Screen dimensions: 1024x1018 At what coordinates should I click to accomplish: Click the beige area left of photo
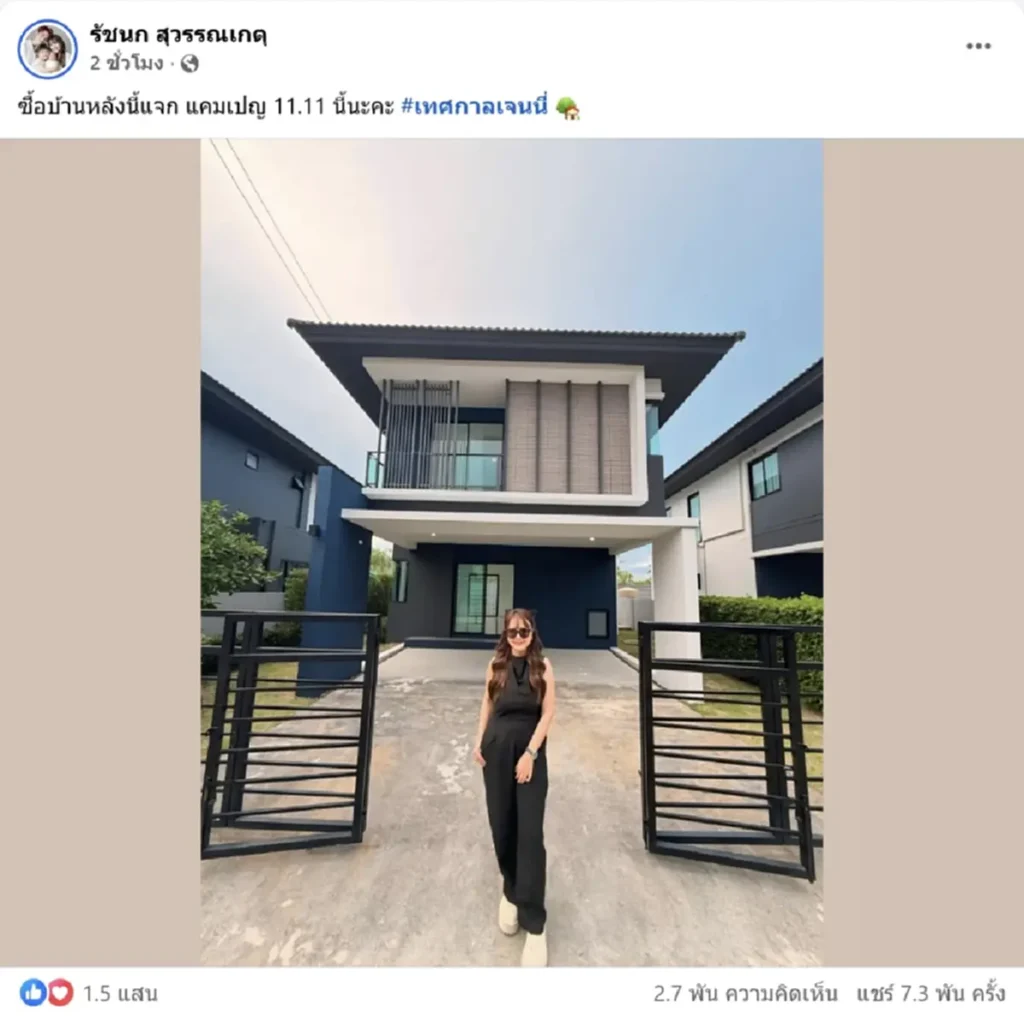point(100,552)
